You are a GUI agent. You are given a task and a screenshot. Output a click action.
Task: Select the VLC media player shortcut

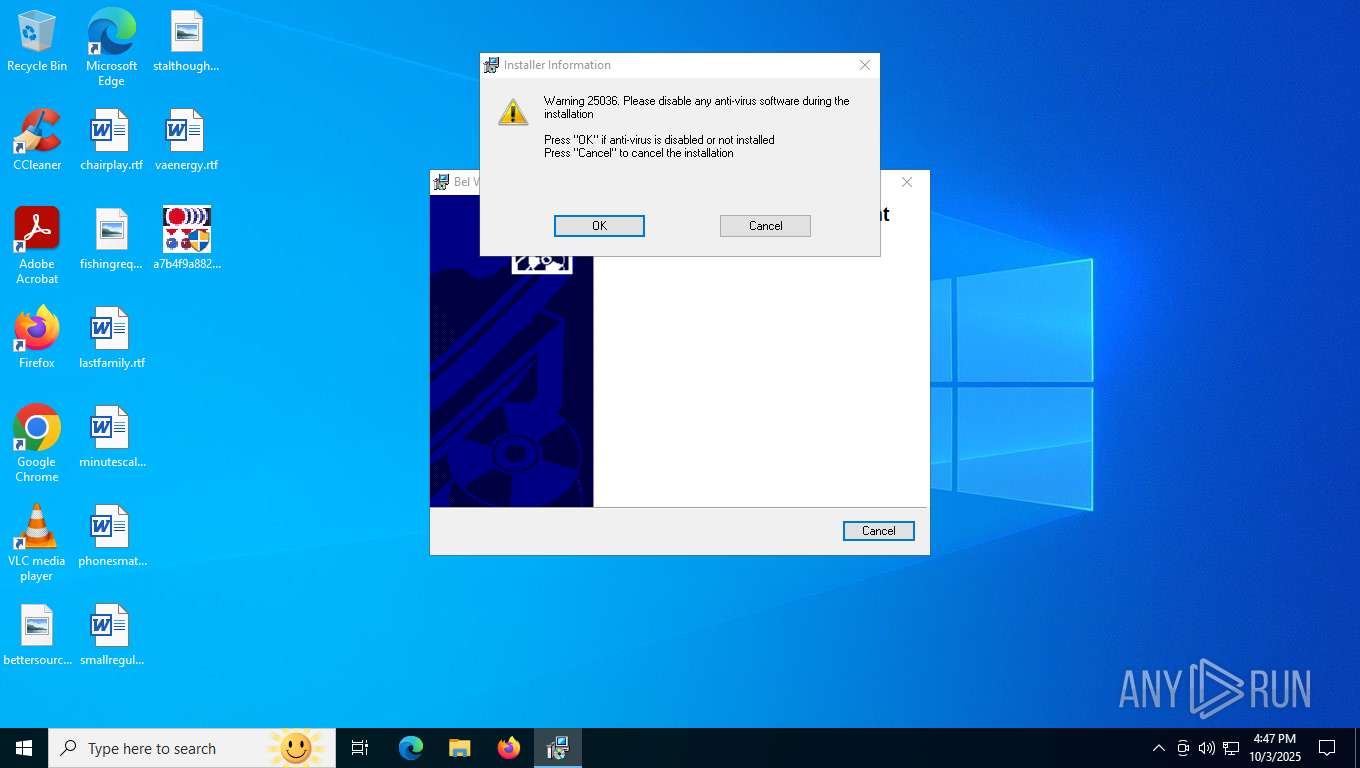coord(37,543)
